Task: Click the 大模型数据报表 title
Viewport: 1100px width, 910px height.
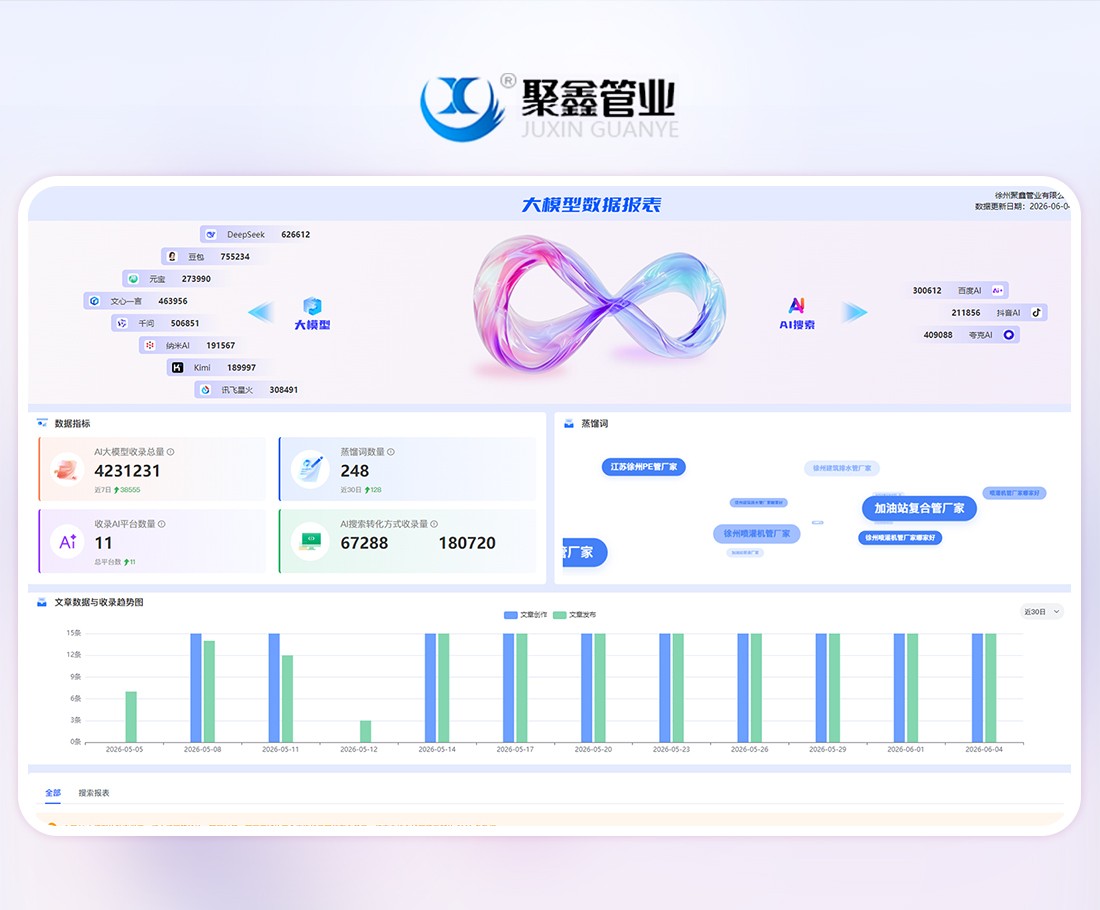Action: click(591, 205)
